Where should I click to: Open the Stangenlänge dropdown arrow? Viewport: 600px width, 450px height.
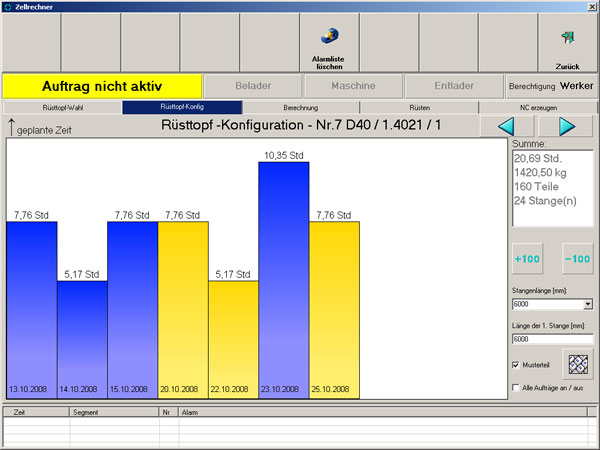[588, 304]
